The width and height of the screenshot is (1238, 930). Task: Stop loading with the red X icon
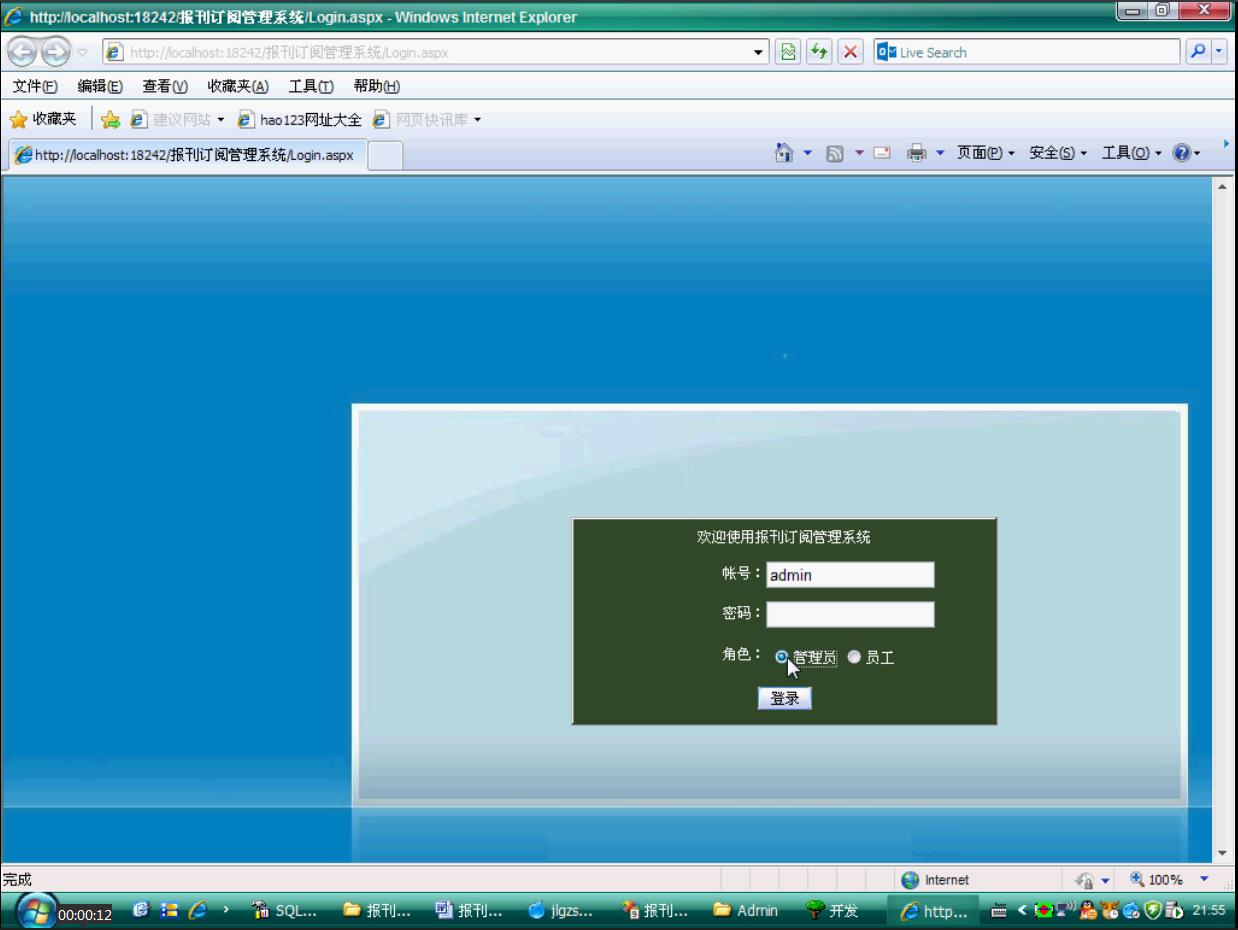click(x=852, y=53)
